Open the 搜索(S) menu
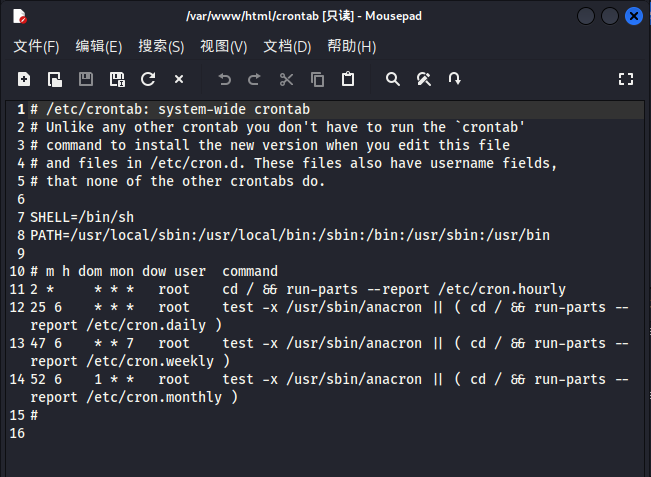The image size is (651, 477). [x=161, y=46]
